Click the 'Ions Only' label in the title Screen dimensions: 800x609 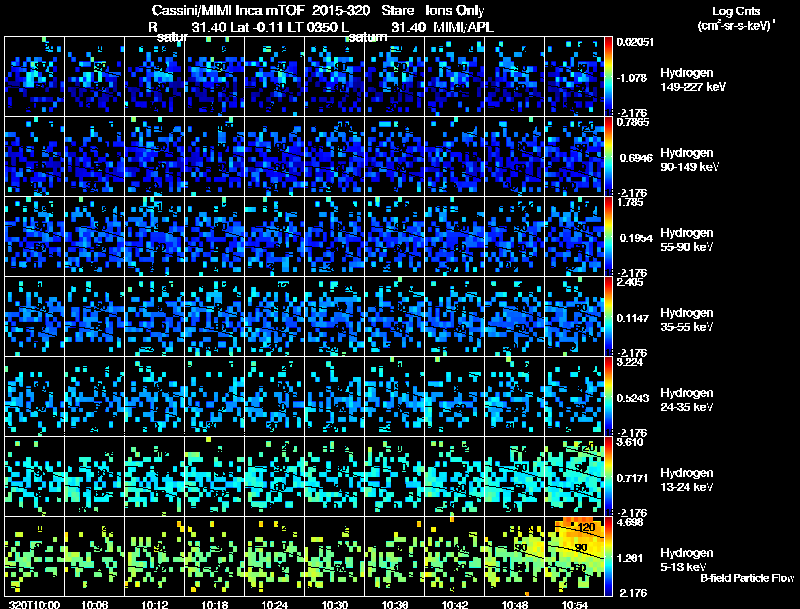(x=455, y=11)
